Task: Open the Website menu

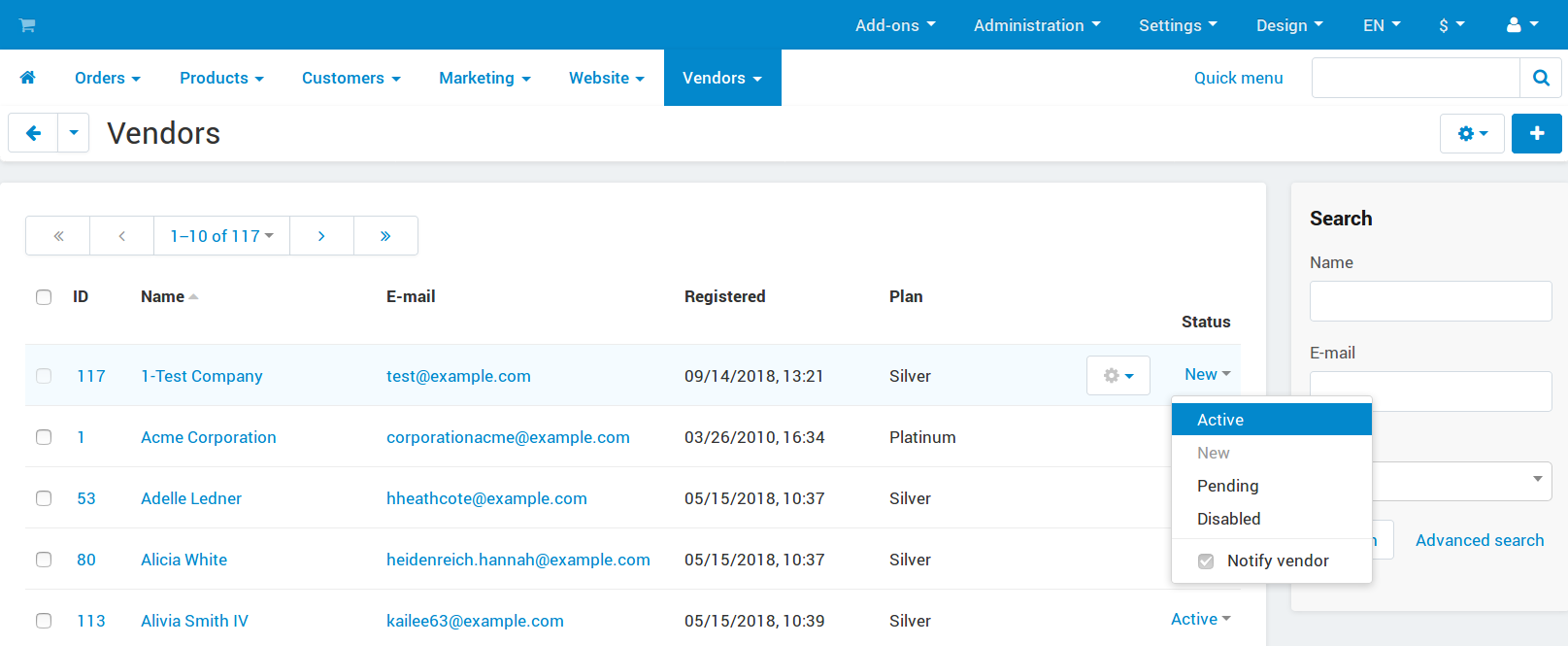Action: (607, 78)
